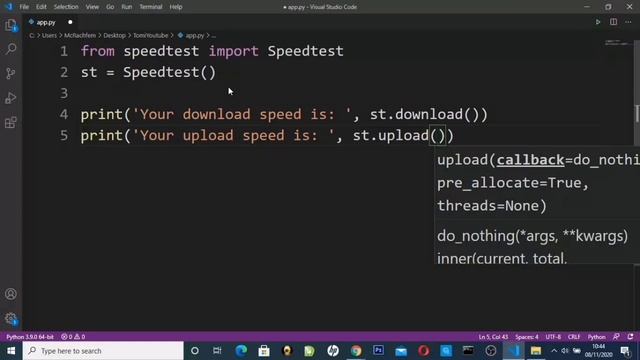Change encoding via UTF-8 status
Viewport: 640px width, 360px height.
click(x=553, y=337)
